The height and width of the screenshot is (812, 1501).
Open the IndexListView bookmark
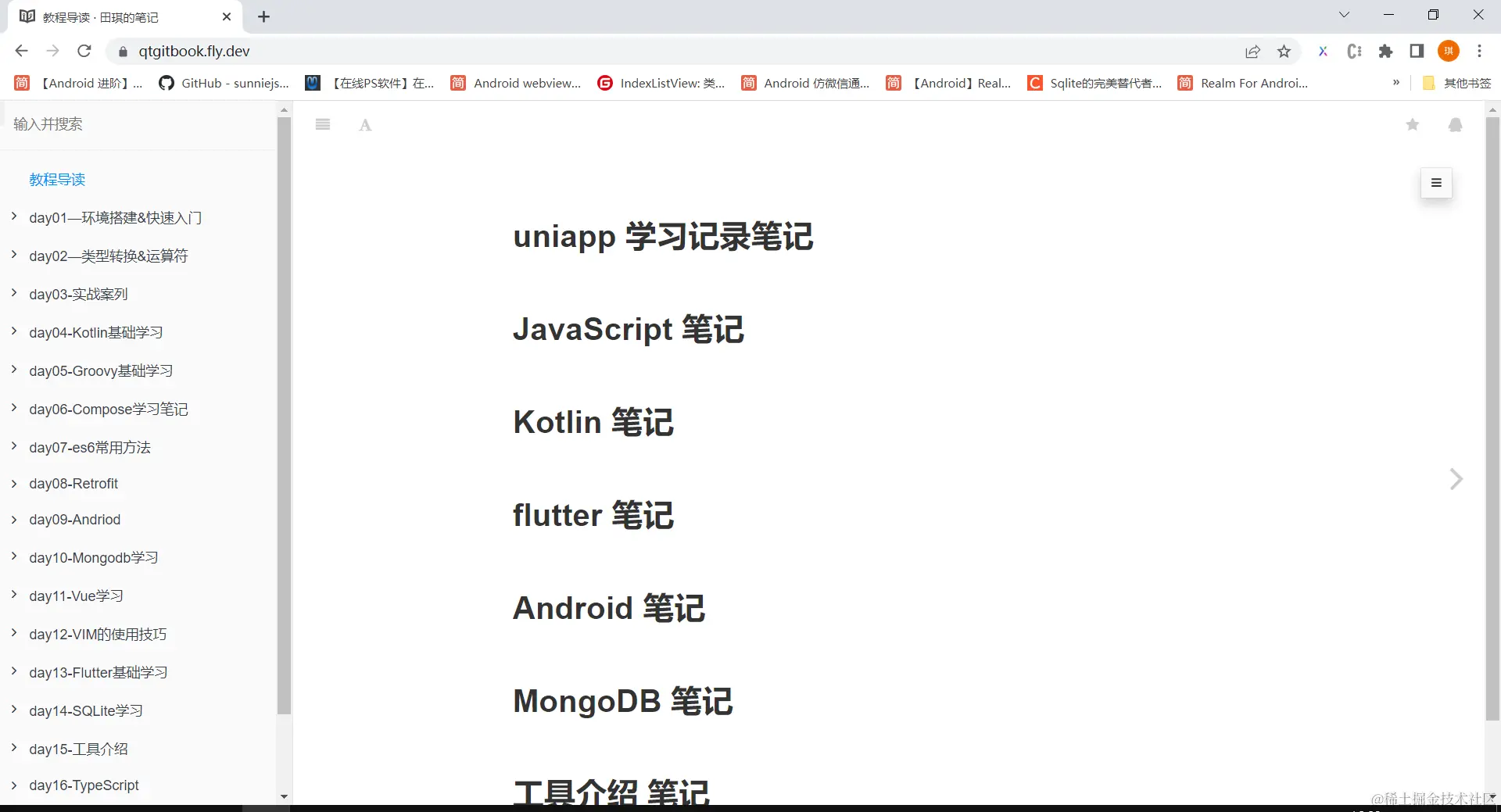coord(661,83)
